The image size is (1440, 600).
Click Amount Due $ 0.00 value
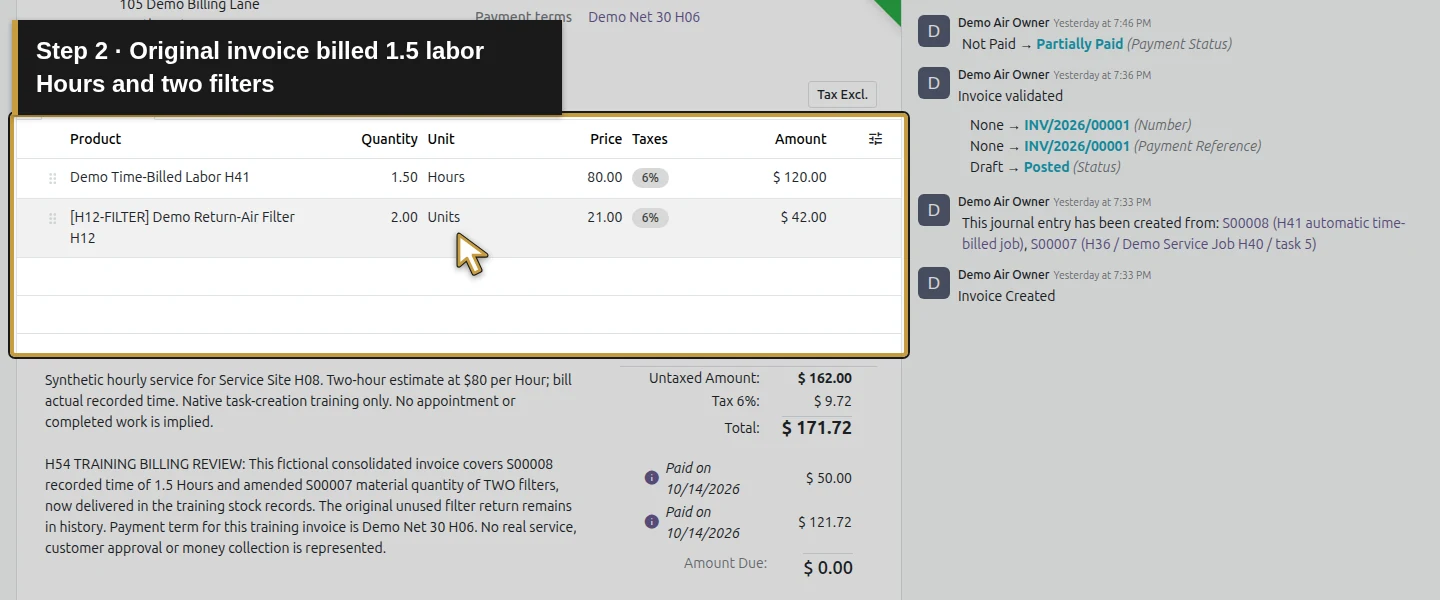tap(828, 568)
